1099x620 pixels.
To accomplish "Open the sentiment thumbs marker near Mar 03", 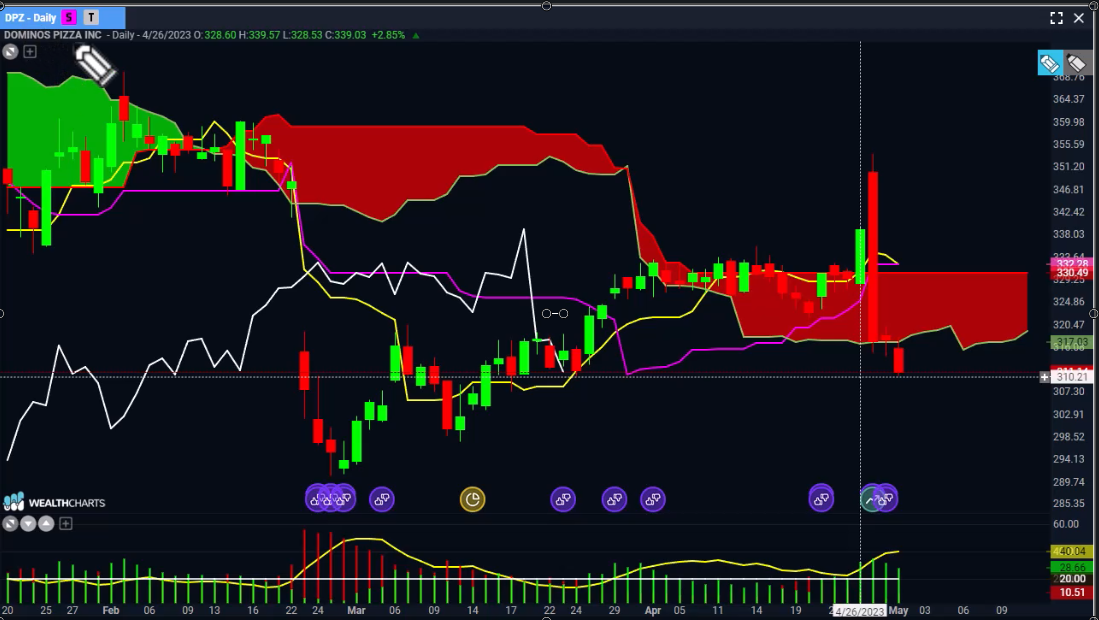I will [x=381, y=499].
